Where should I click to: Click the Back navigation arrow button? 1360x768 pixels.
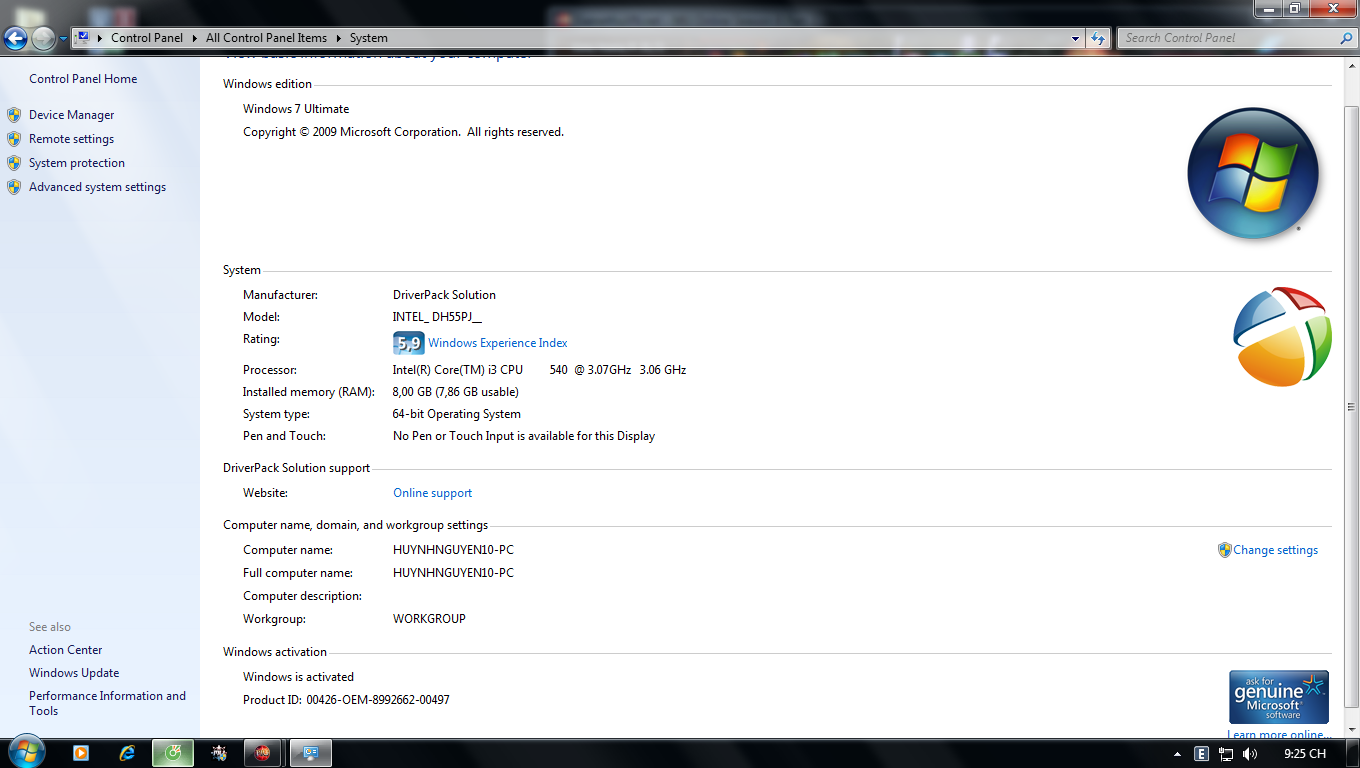click(x=16, y=39)
